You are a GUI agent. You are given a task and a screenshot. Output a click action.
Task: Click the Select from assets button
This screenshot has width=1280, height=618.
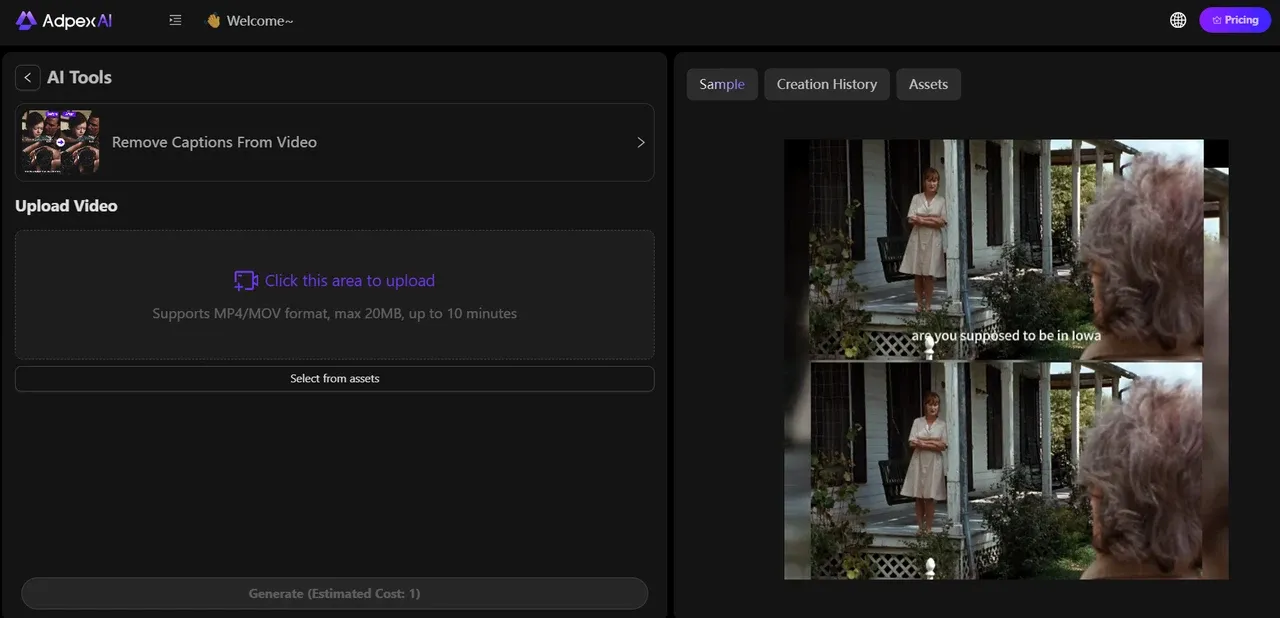334,378
